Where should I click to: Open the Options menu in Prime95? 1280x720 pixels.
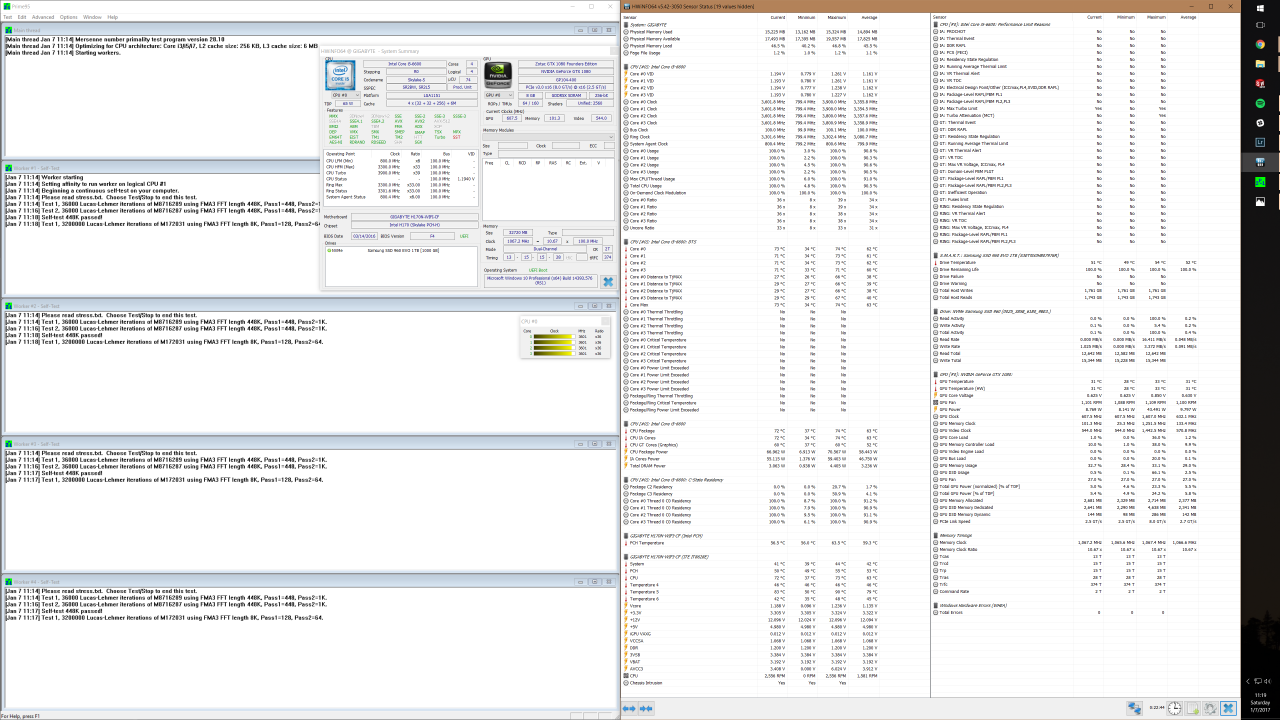coord(68,17)
